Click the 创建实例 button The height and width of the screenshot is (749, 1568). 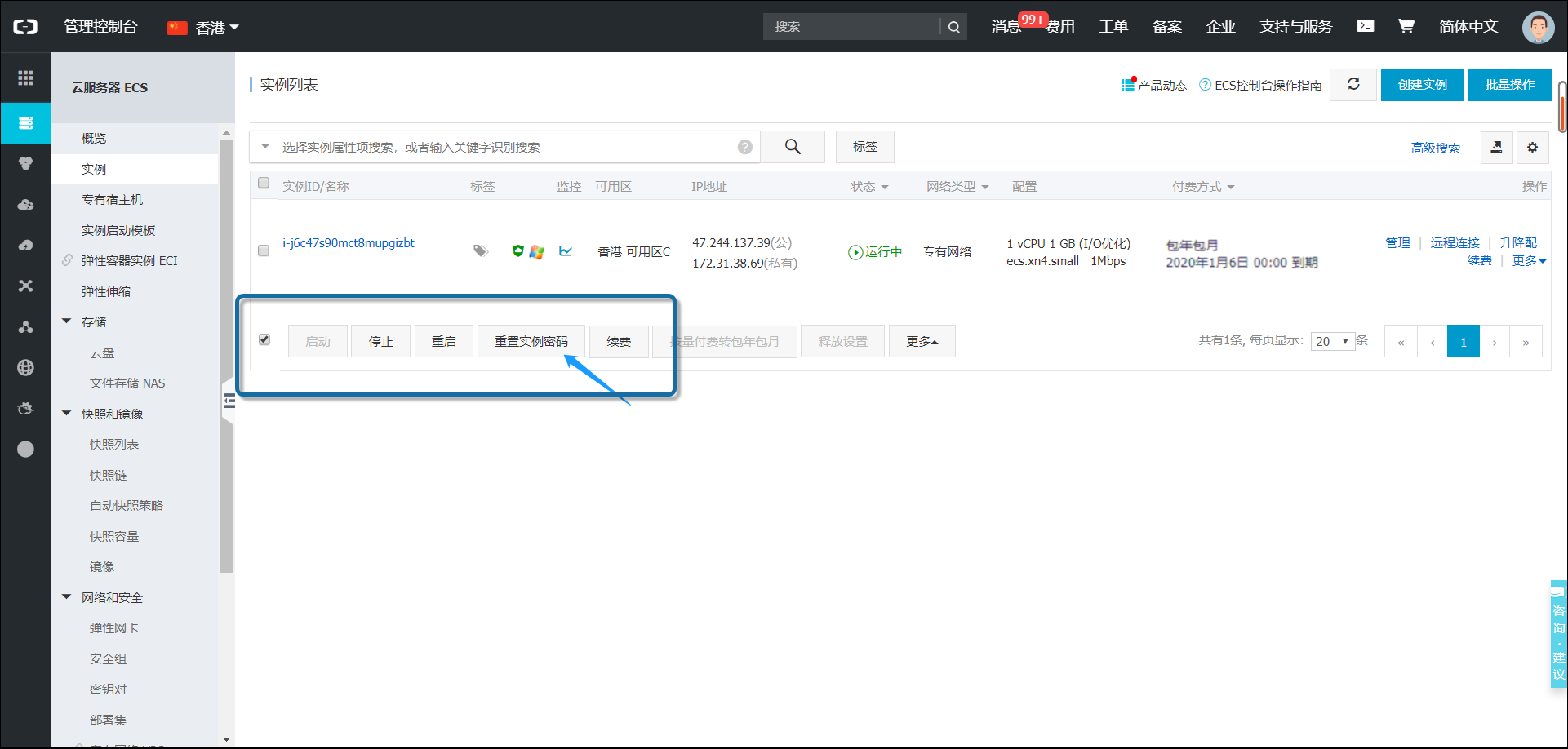[1422, 85]
